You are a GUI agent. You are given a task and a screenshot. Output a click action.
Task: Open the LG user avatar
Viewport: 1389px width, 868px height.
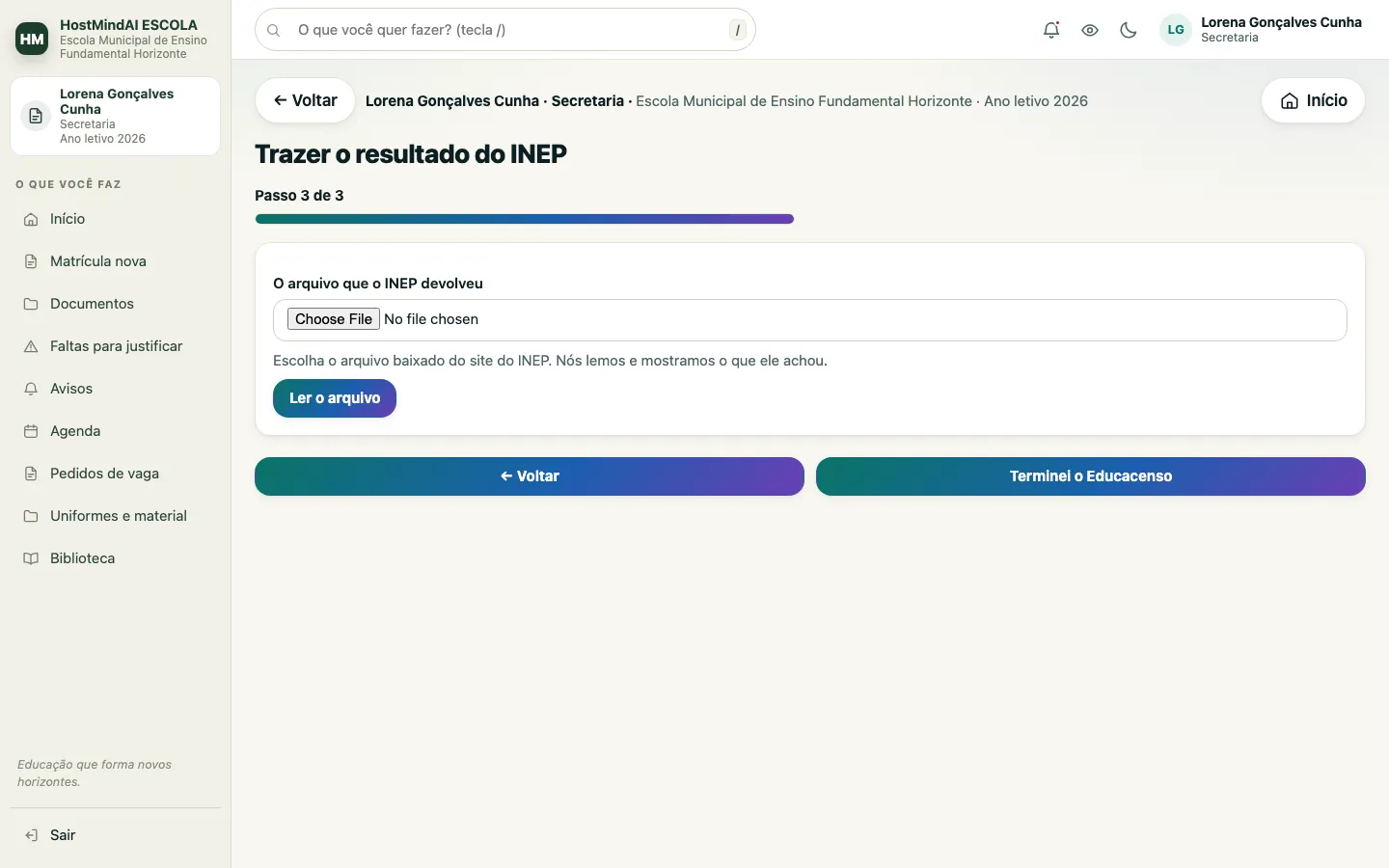1176,30
